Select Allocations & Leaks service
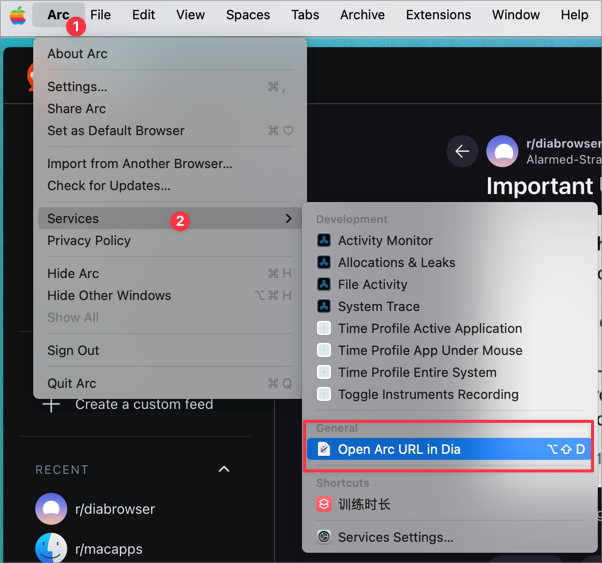The image size is (602, 563). click(x=449, y=262)
